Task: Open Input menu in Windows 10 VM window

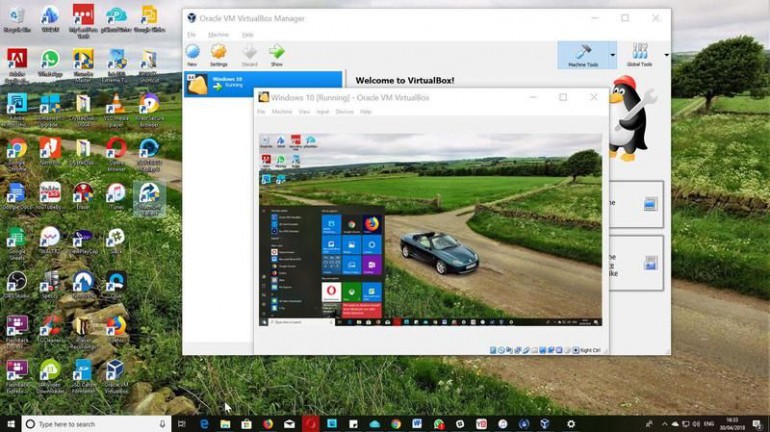Action: click(x=323, y=112)
